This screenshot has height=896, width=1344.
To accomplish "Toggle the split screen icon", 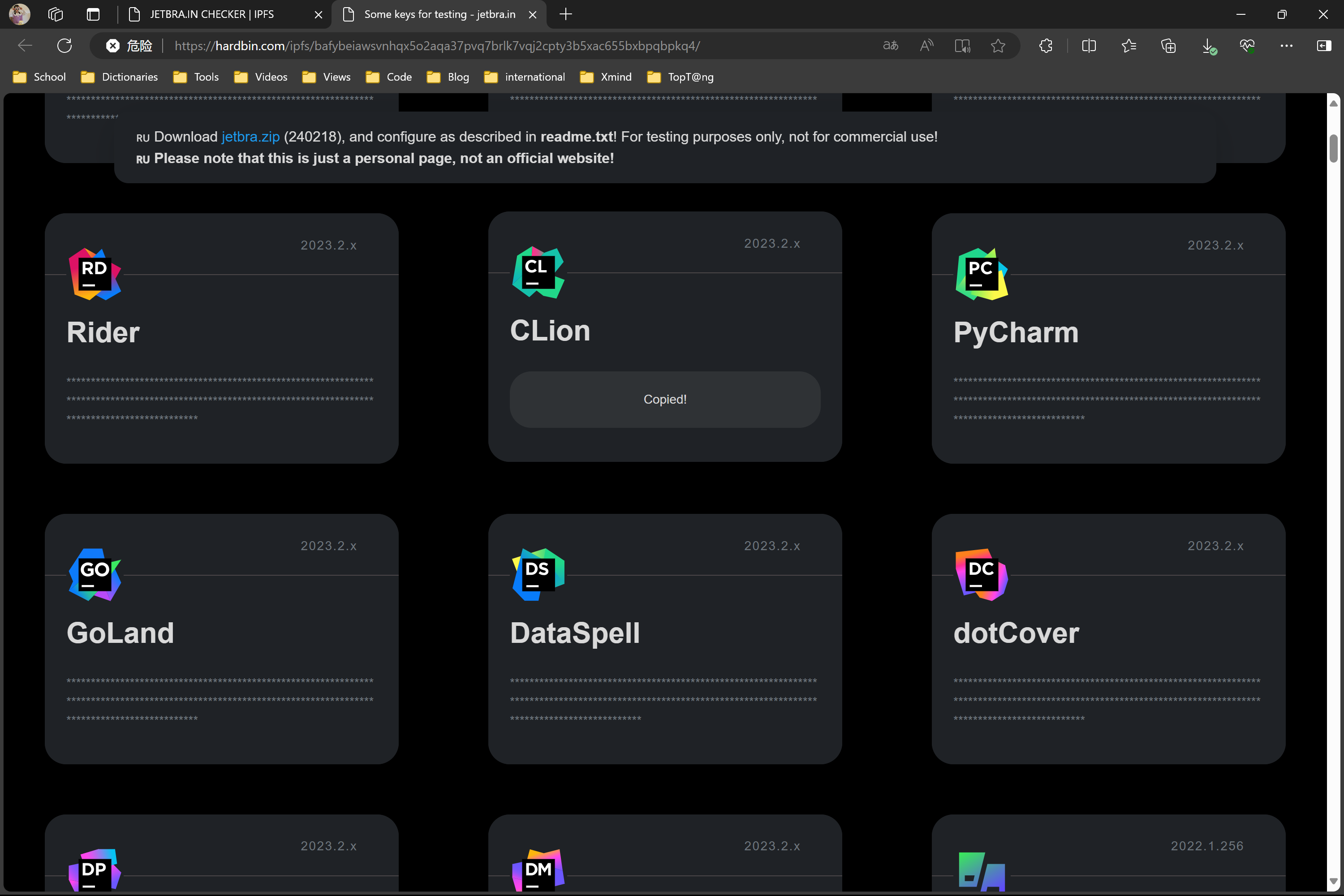I will click(1089, 46).
